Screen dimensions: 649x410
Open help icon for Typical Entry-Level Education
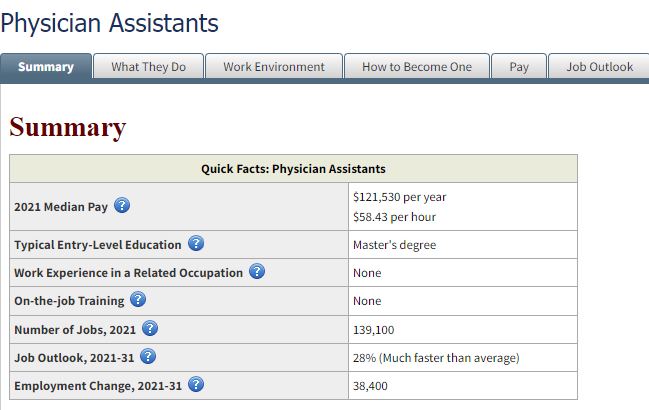pyautogui.click(x=196, y=243)
